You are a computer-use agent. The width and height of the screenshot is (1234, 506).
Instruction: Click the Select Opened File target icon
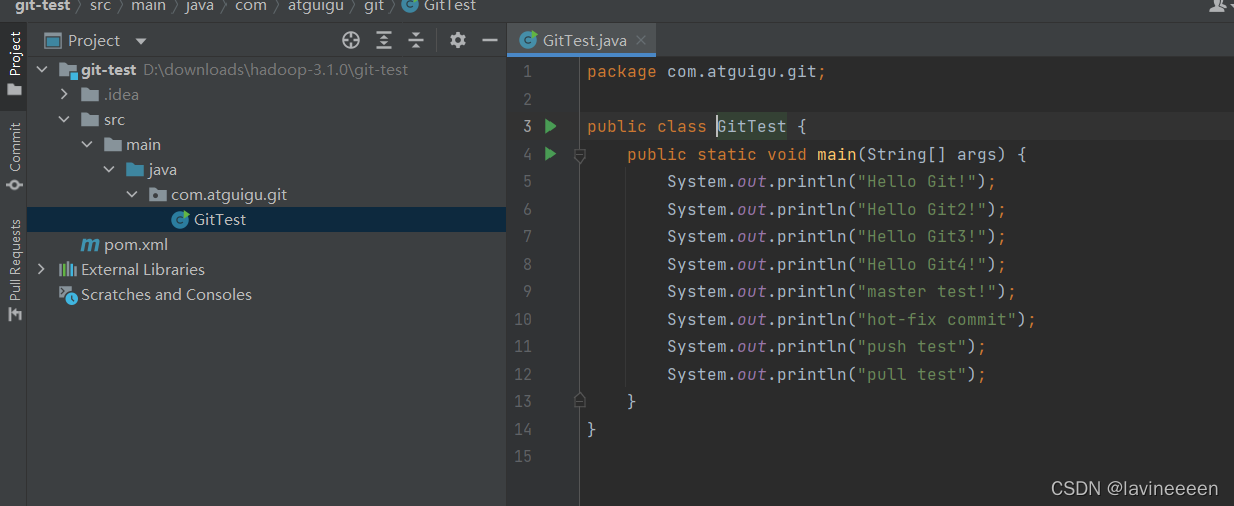[x=351, y=40]
